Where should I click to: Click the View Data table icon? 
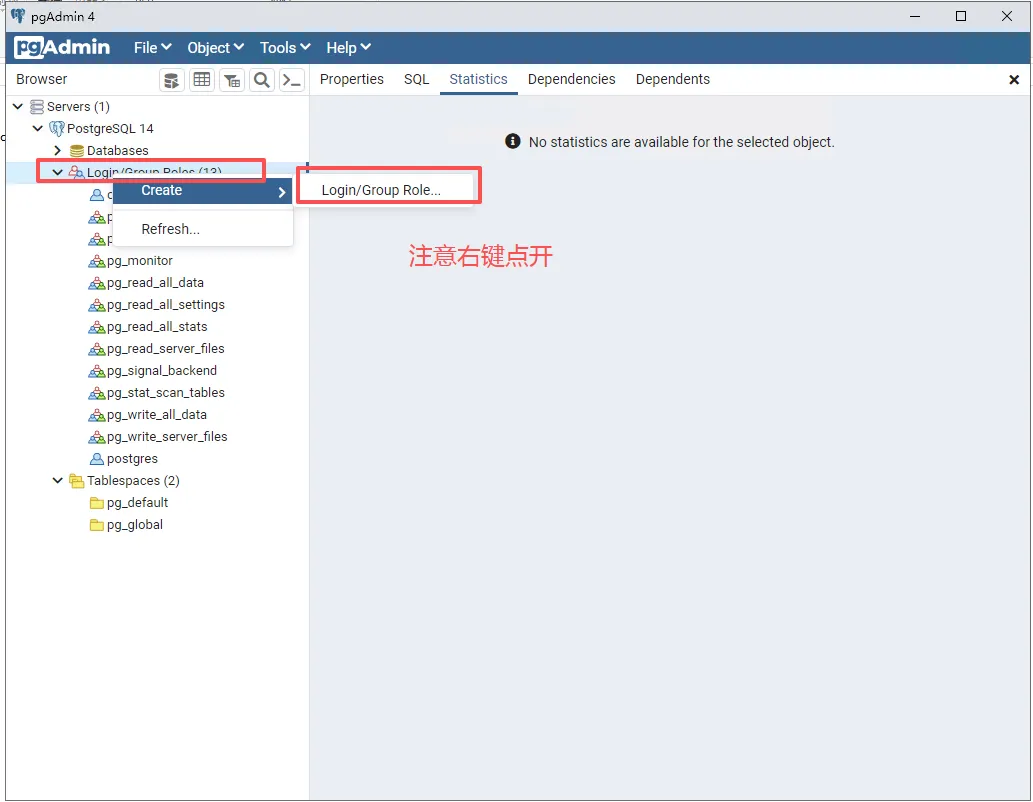pyautogui.click(x=202, y=80)
